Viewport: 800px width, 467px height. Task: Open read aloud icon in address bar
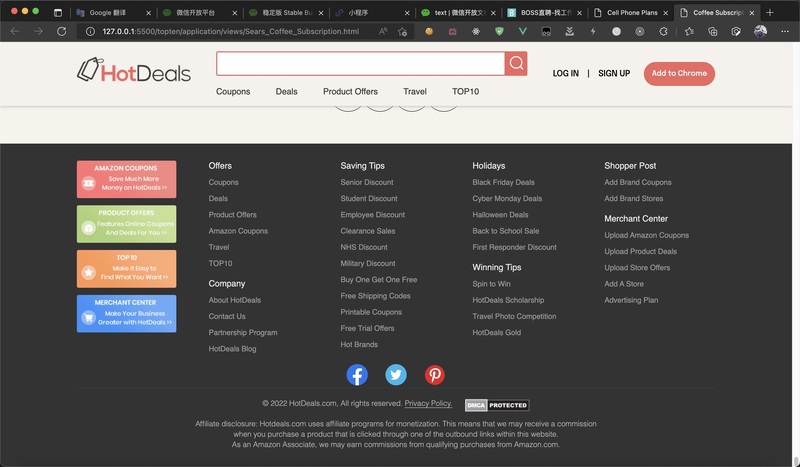point(383,32)
